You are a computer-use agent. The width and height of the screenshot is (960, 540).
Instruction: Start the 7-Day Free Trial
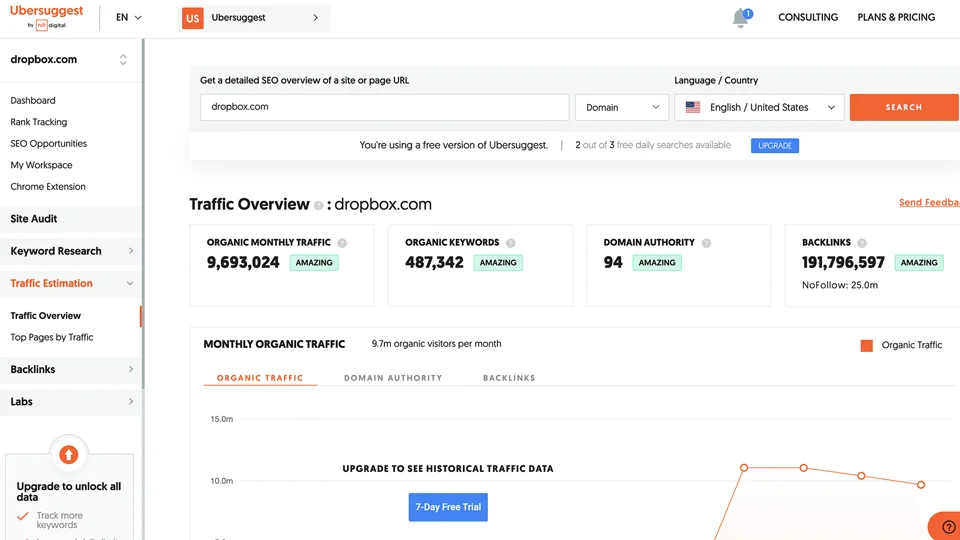pyautogui.click(x=448, y=507)
